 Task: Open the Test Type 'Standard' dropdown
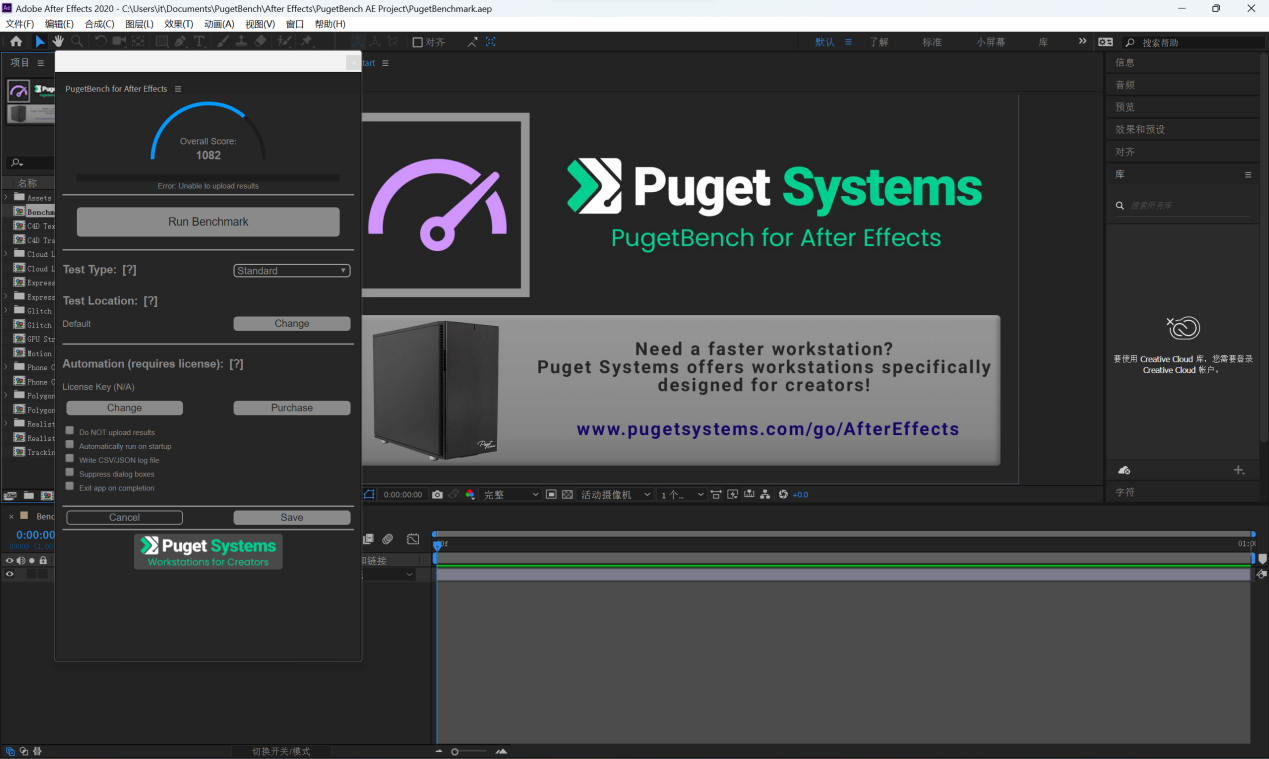292,271
